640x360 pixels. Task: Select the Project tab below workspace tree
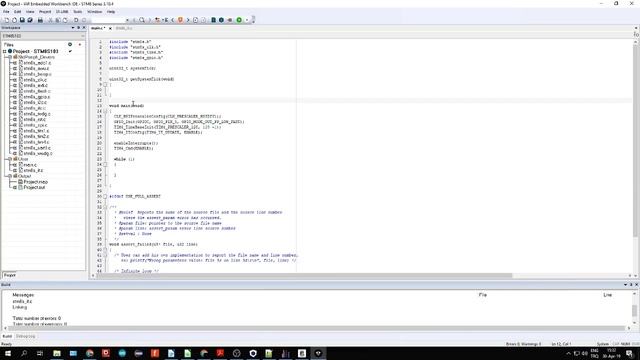10,275
